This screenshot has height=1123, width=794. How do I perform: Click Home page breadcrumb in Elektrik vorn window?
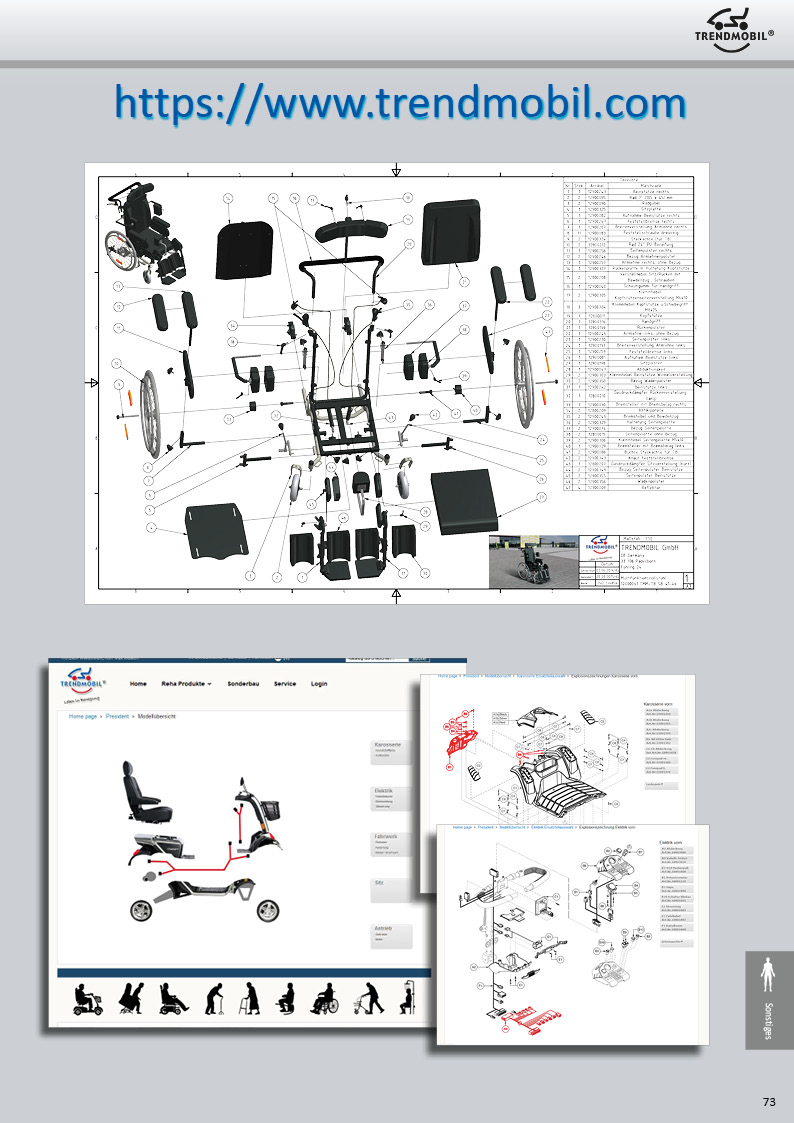pyautogui.click(x=463, y=827)
